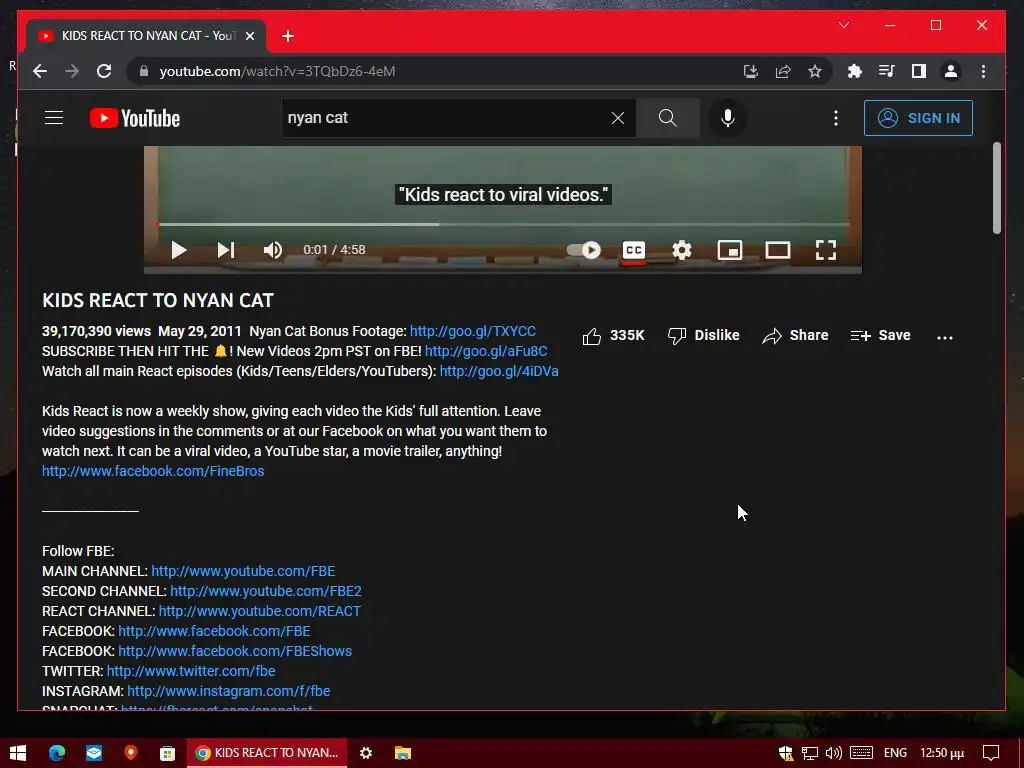
Task: Open Windows notification center
Action: point(991,753)
